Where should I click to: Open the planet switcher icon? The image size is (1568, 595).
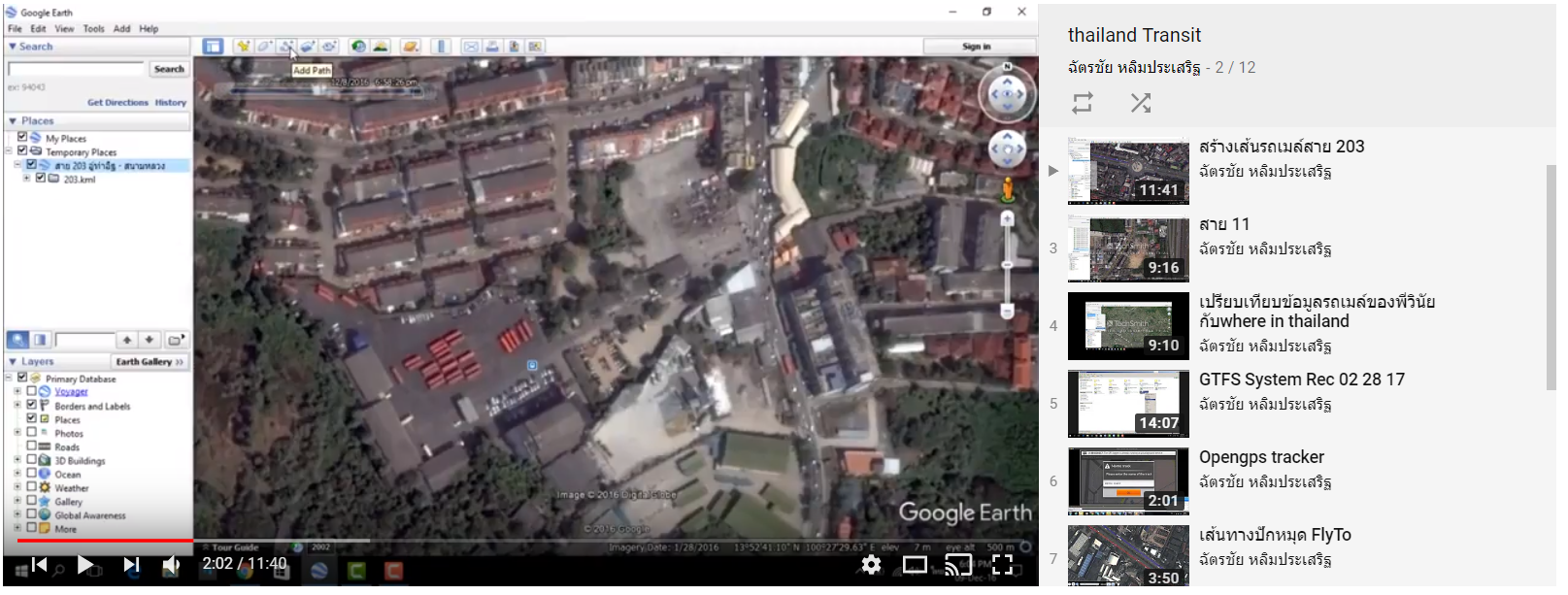point(411,46)
